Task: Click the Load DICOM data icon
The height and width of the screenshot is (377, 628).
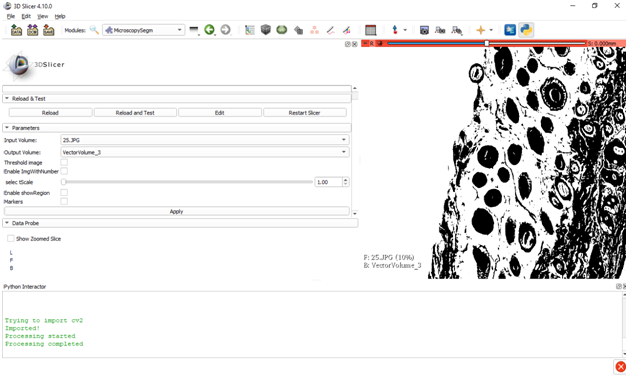Action: point(32,30)
